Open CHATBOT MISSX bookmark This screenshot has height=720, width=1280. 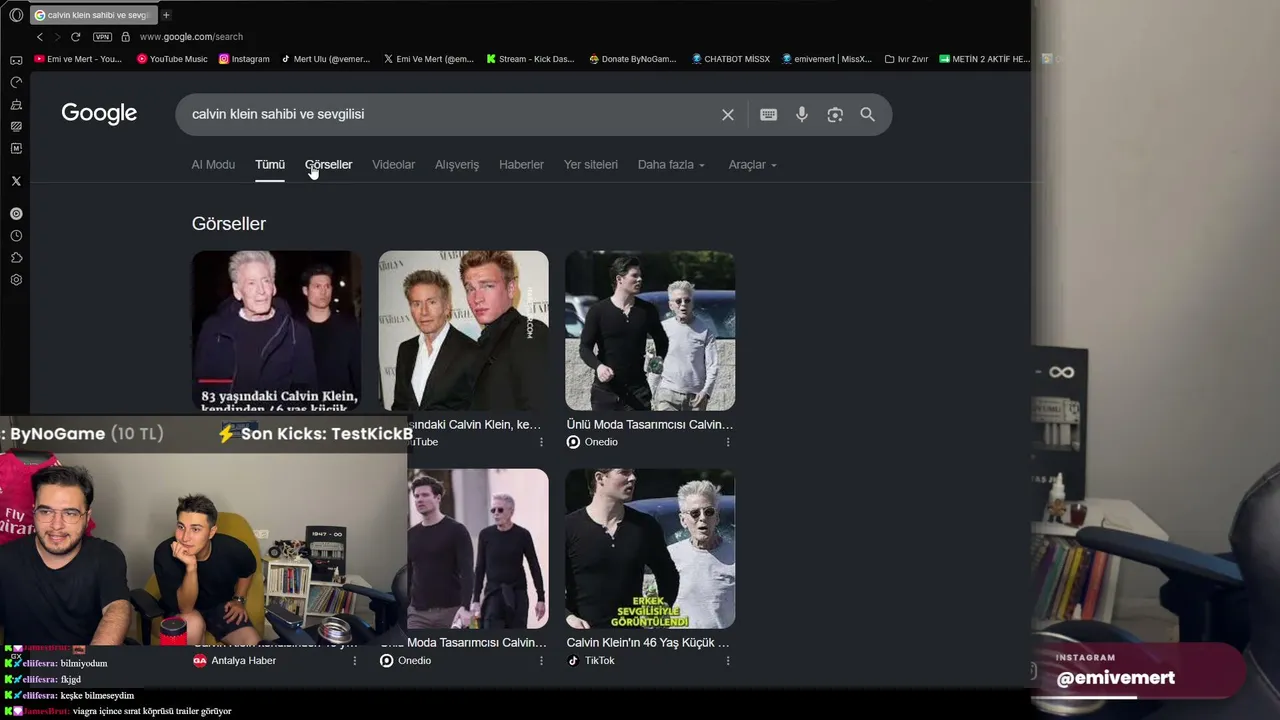tap(731, 59)
